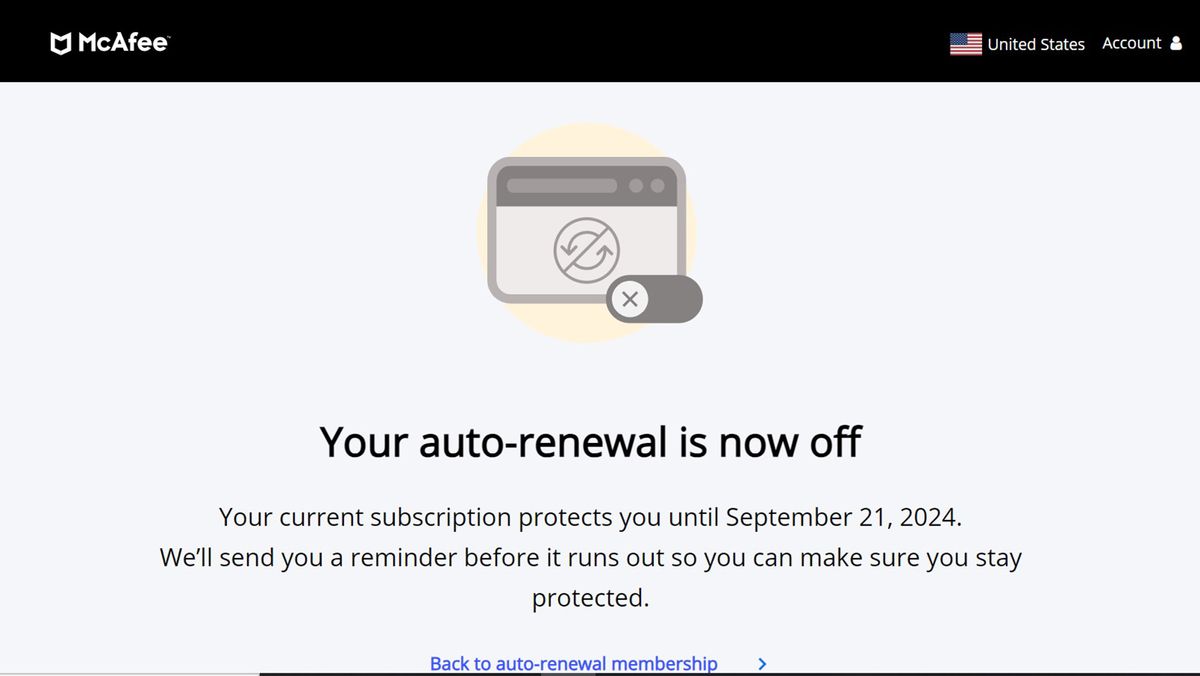Navigate back via the auto-renewal membership link

[573, 663]
